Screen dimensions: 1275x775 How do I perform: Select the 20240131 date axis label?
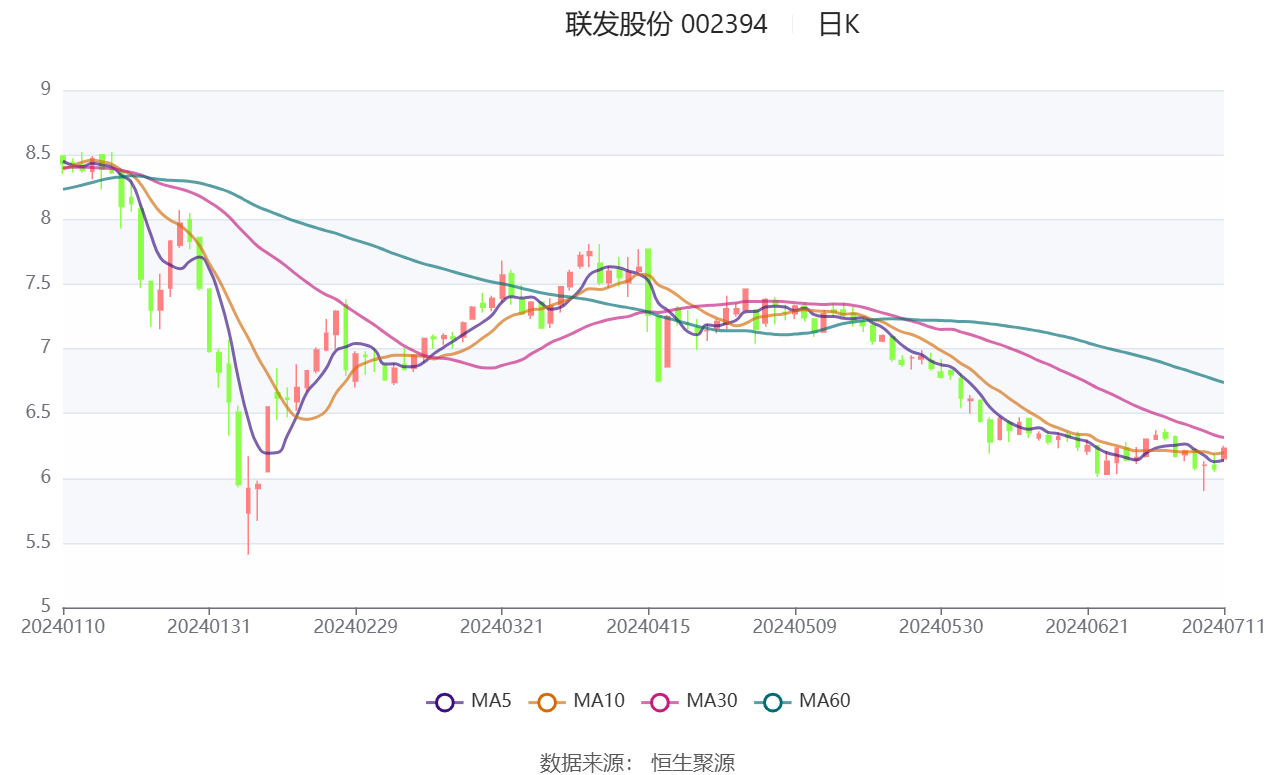(208, 626)
